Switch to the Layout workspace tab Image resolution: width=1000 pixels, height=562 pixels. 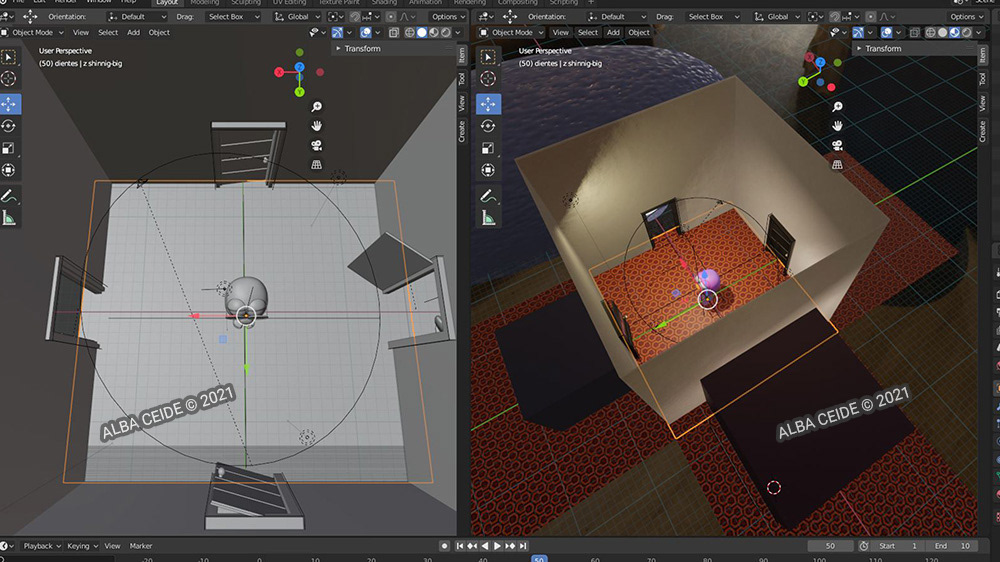167,3
